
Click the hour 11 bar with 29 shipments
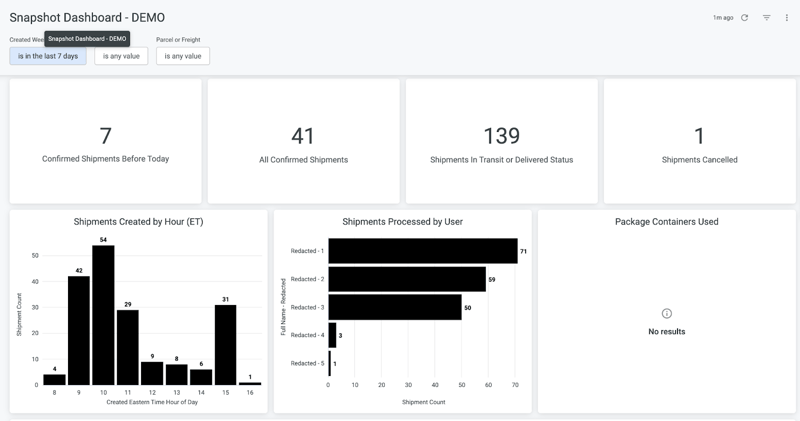[127, 347]
